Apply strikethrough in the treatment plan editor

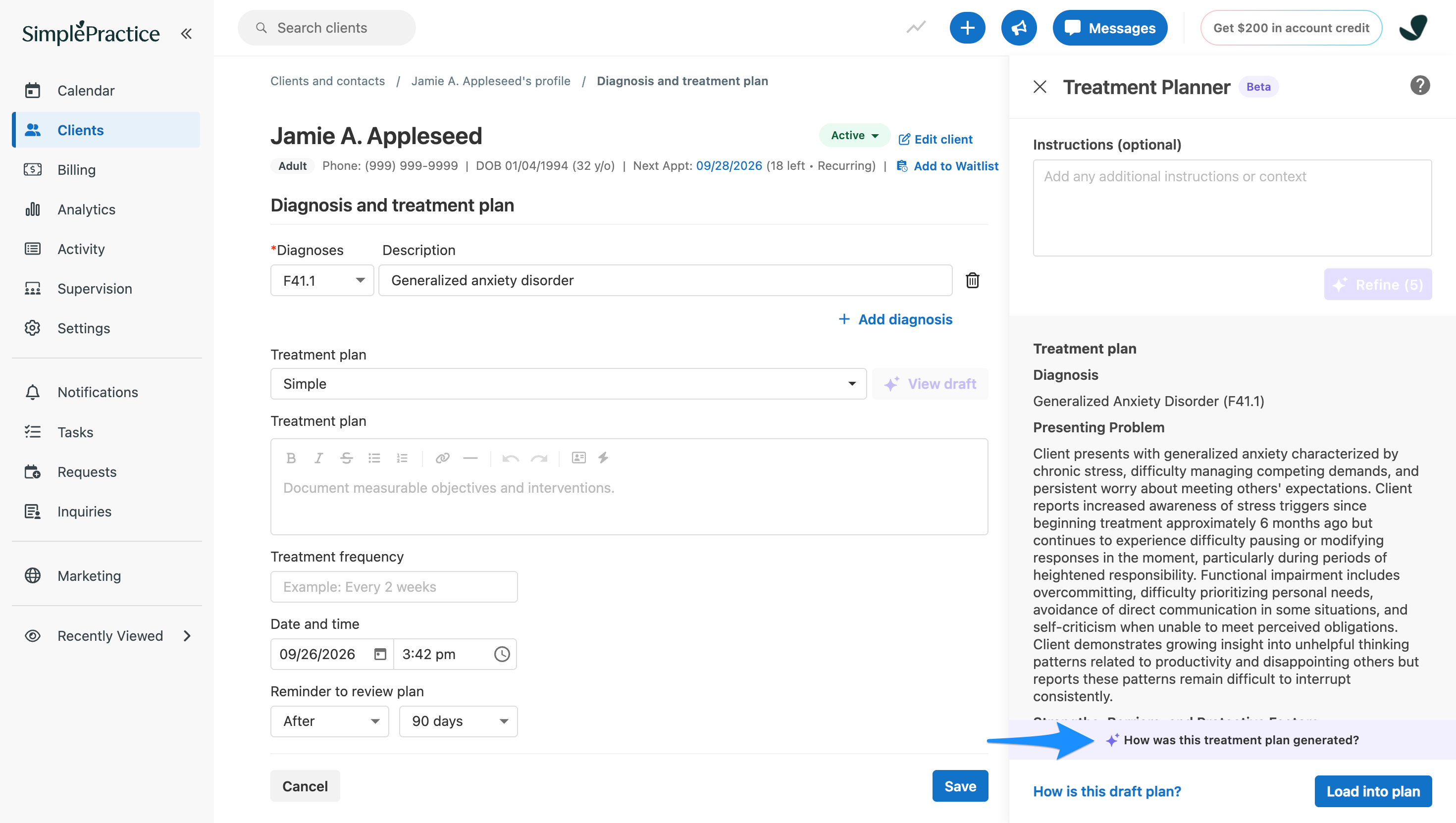click(347, 458)
